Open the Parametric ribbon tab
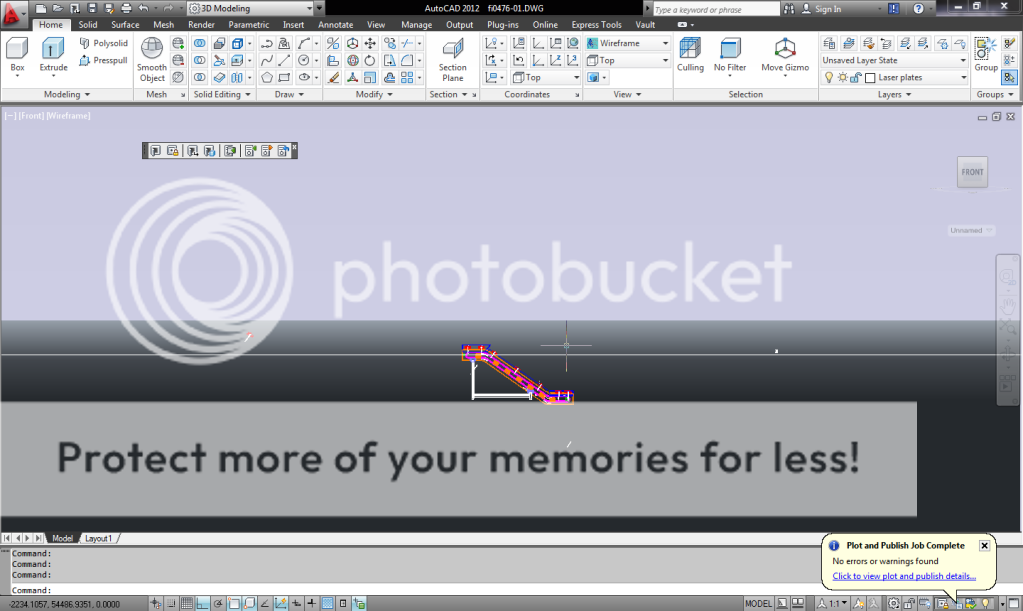 coord(248,24)
